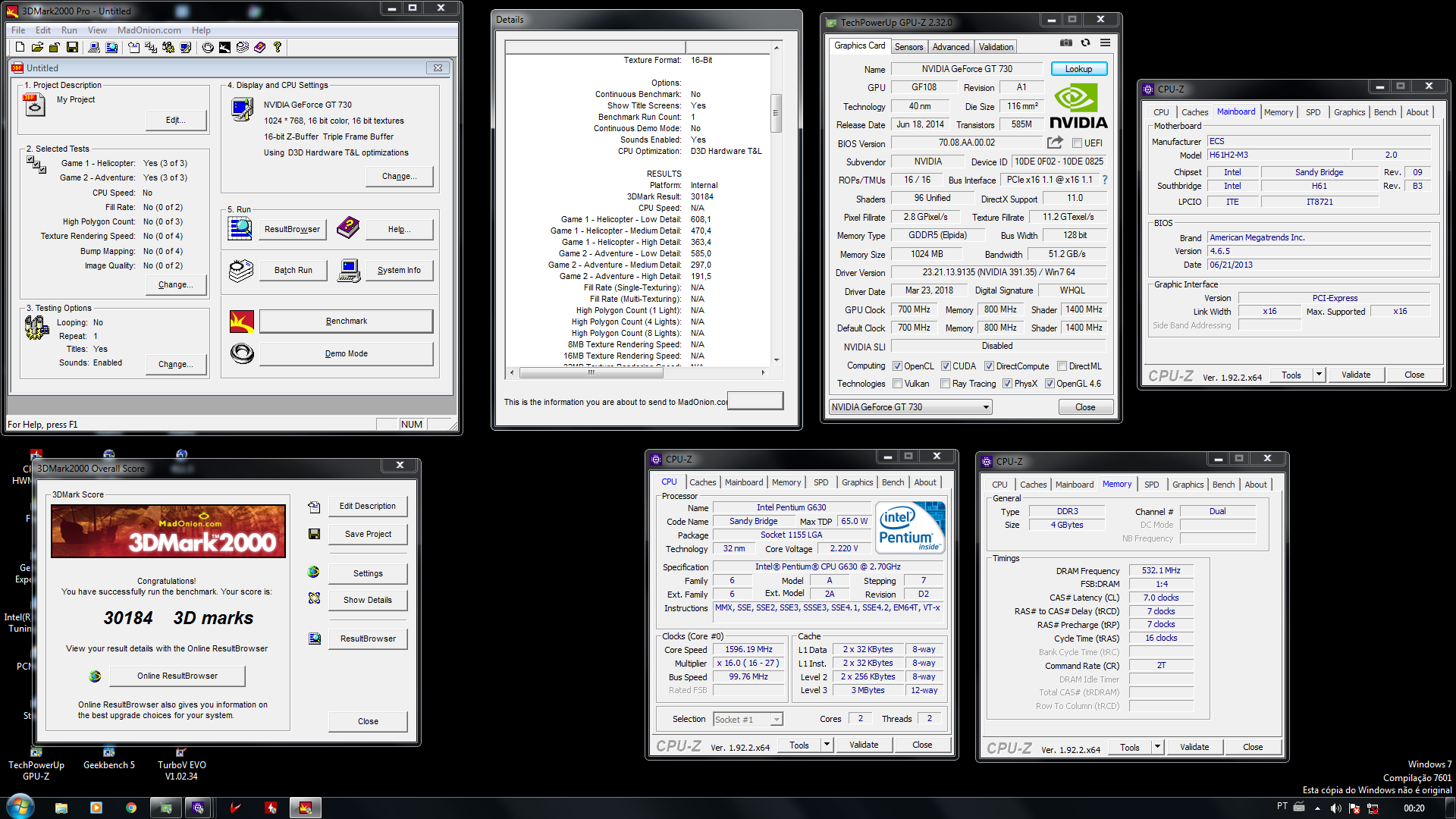Toggle the DirectML checkbox in GPU-Z
1456x819 pixels.
[1062, 366]
